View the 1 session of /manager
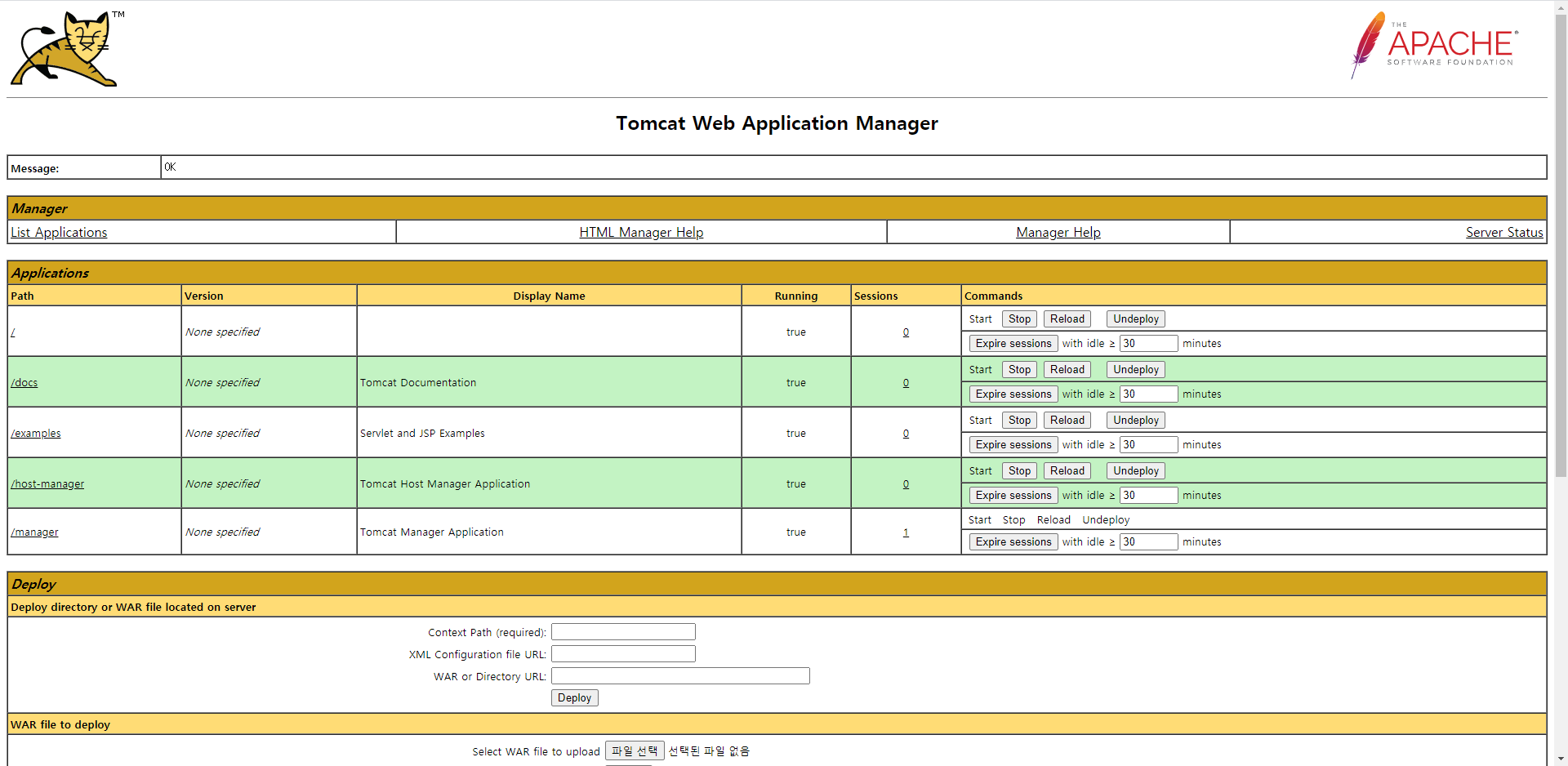This screenshot has width=1568, height=766. click(x=906, y=532)
